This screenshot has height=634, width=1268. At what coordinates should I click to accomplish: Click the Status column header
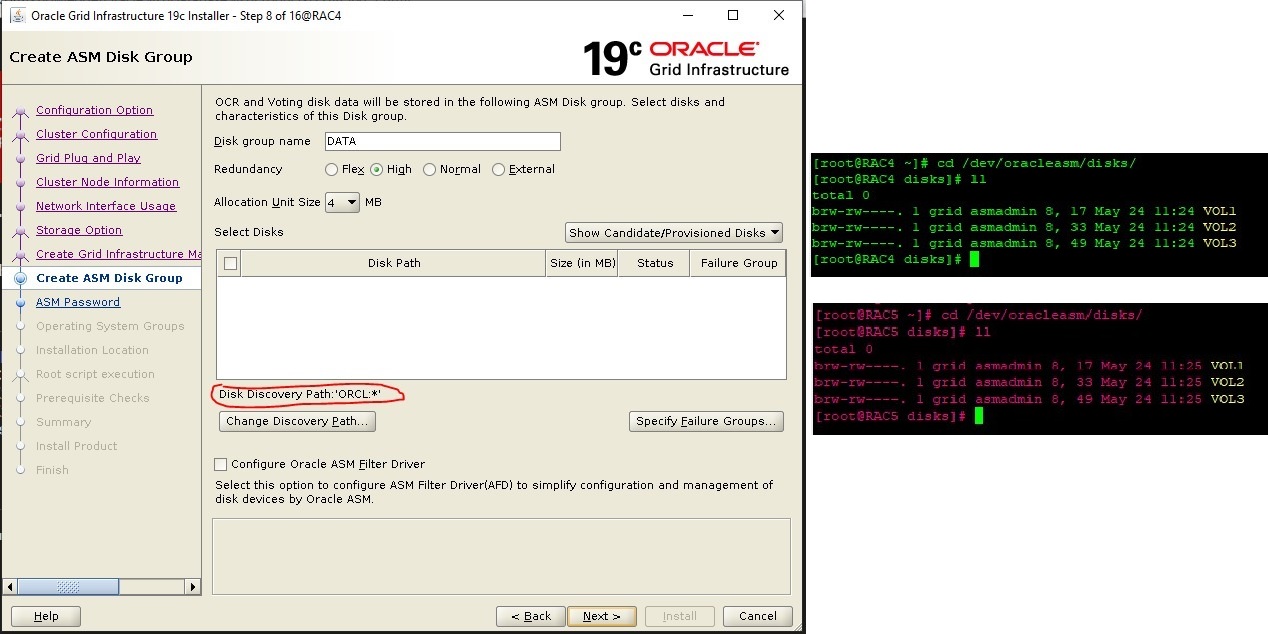[655, 263]
